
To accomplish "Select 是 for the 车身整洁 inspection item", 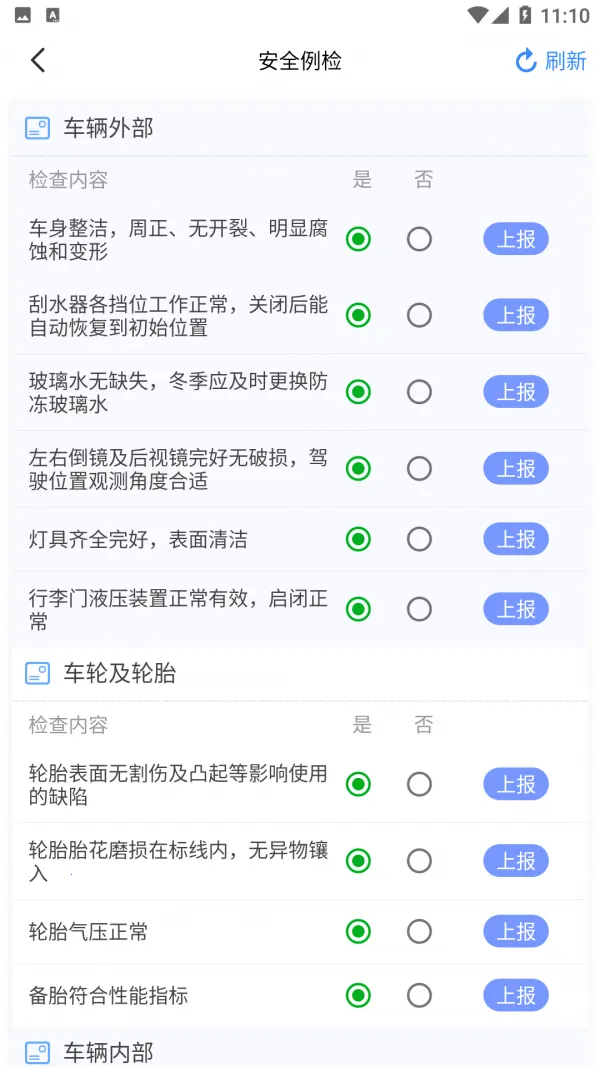I will pos(358,239).
